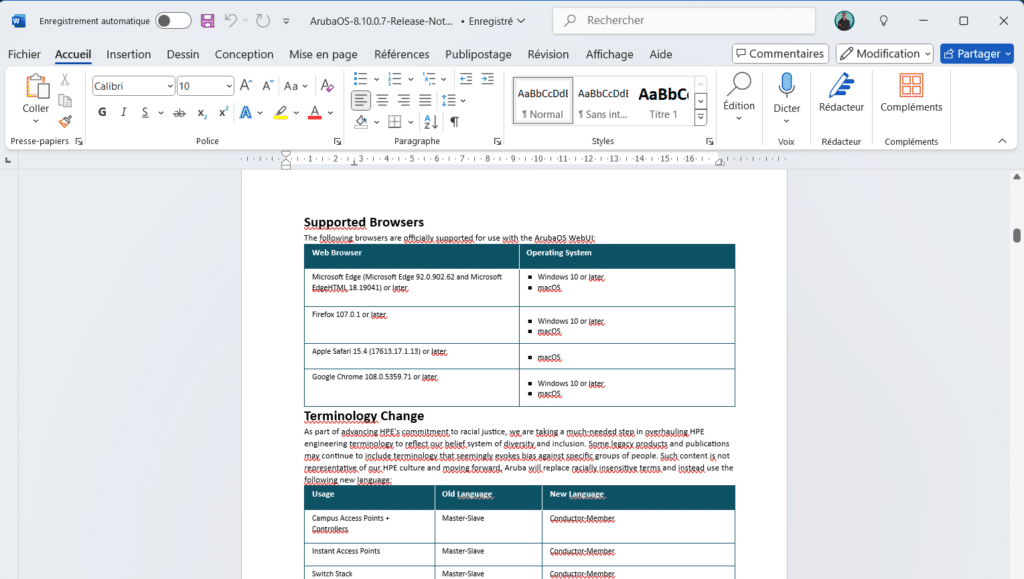
Task: Switch to the Mise en page tab
Action: pos(323,54)
